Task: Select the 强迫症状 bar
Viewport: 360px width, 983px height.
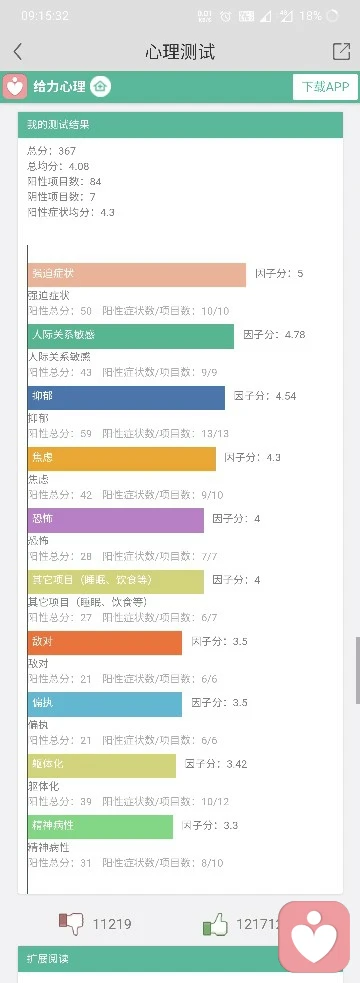Action: [x=137, y=275]
